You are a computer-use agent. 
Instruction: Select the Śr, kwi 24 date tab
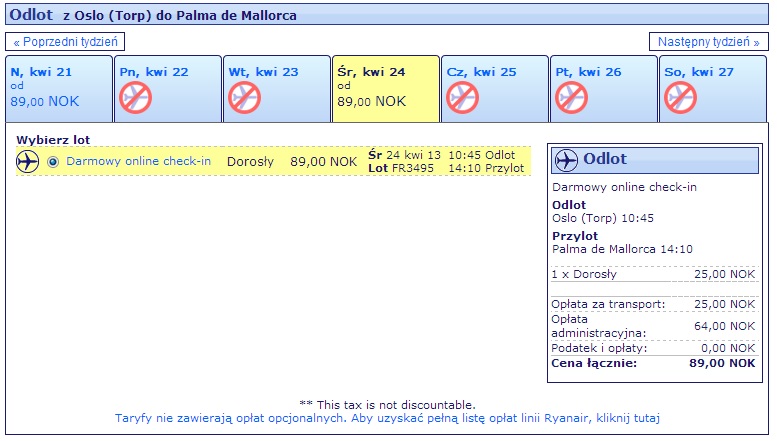386,89
